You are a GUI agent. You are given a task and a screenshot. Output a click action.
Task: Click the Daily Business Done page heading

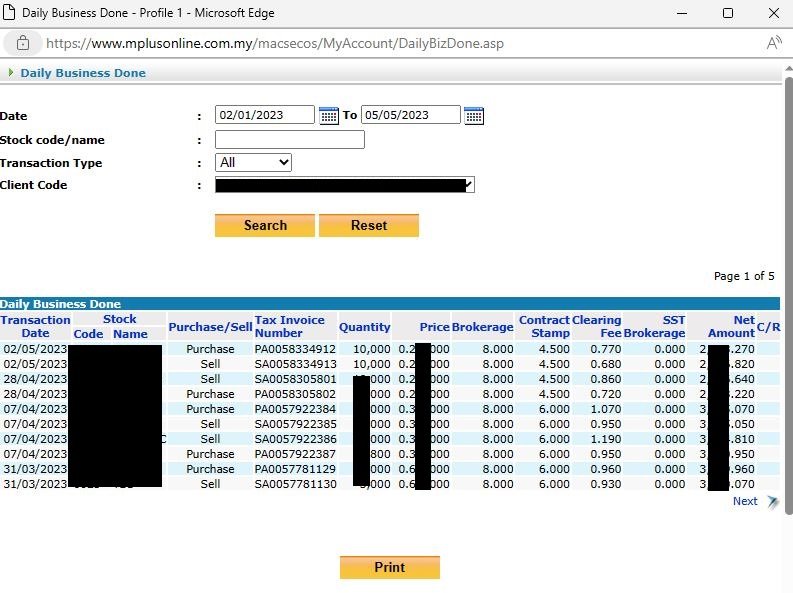(x=83, y=73)
